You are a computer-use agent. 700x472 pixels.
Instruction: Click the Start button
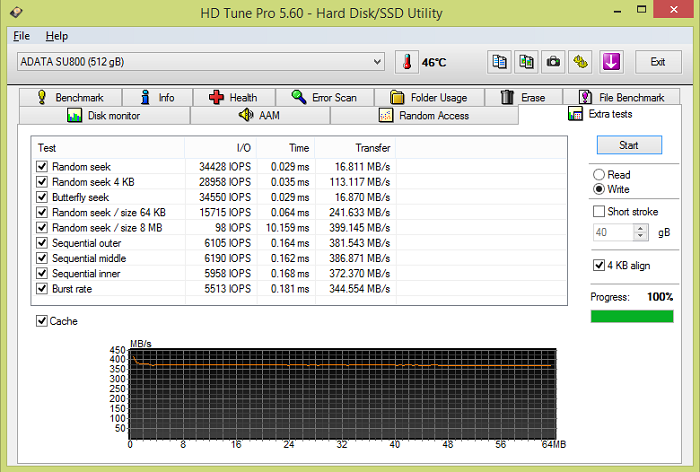629,145
